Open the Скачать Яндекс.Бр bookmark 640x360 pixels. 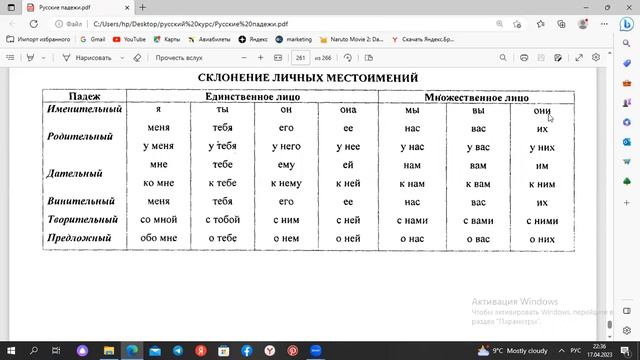pyautogui.click(x=422, y=40)
